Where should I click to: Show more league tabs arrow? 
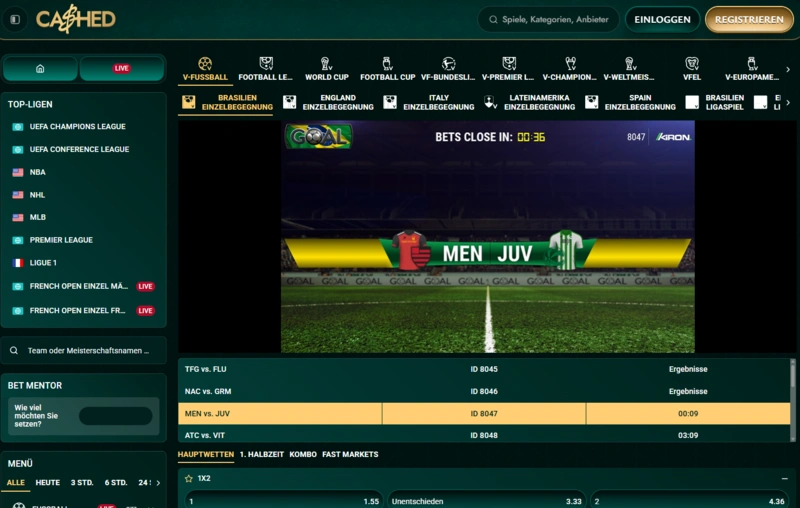point(788,103)
